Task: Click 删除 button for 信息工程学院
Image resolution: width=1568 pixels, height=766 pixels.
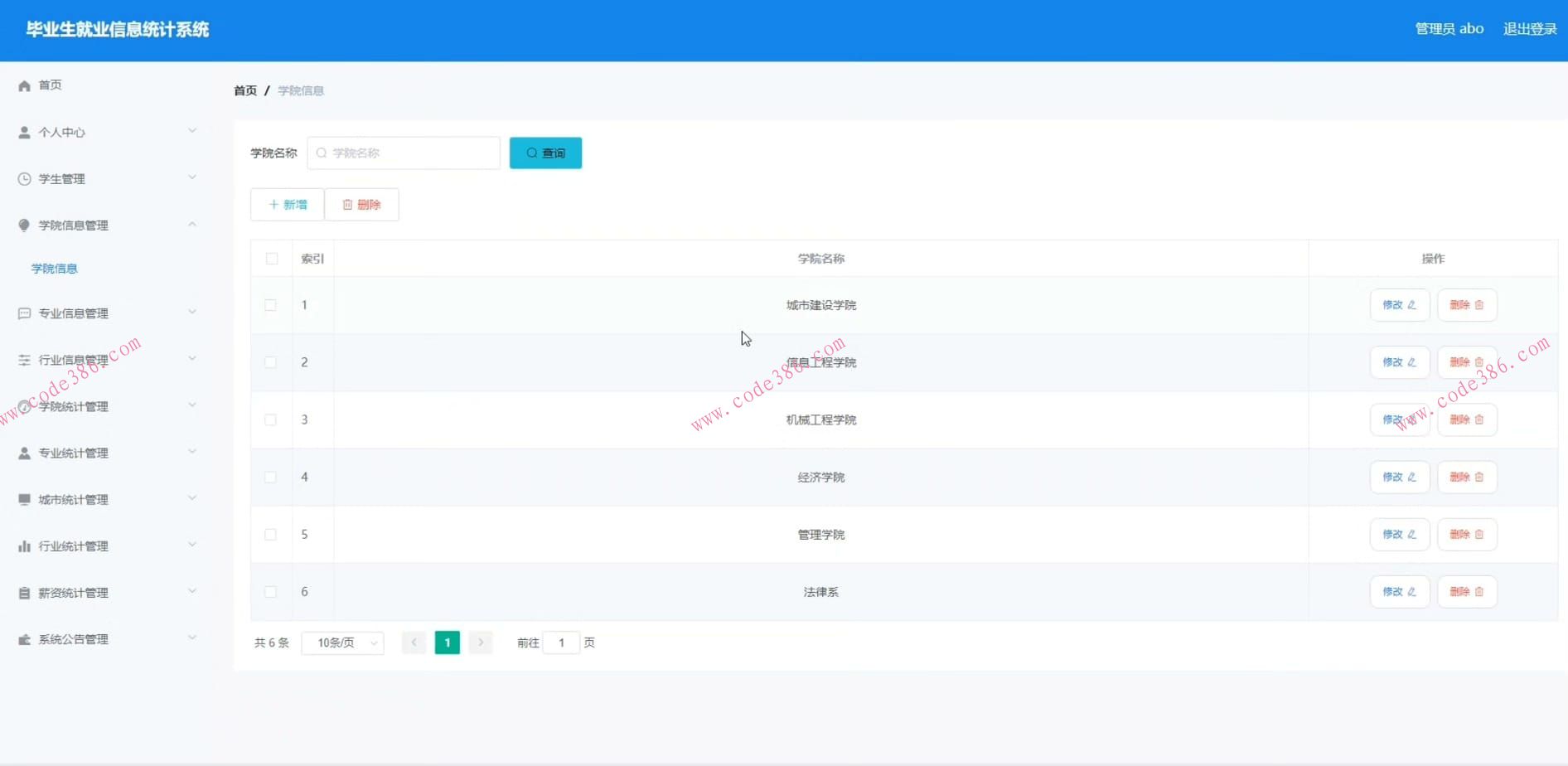Action: [x=1467, y=362]
